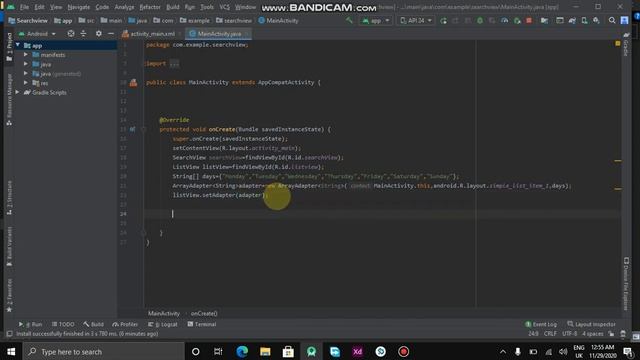Screen dimensions: 640x360
Task: Open Adobe XD from the taskbar
Action: coord(357,351)
